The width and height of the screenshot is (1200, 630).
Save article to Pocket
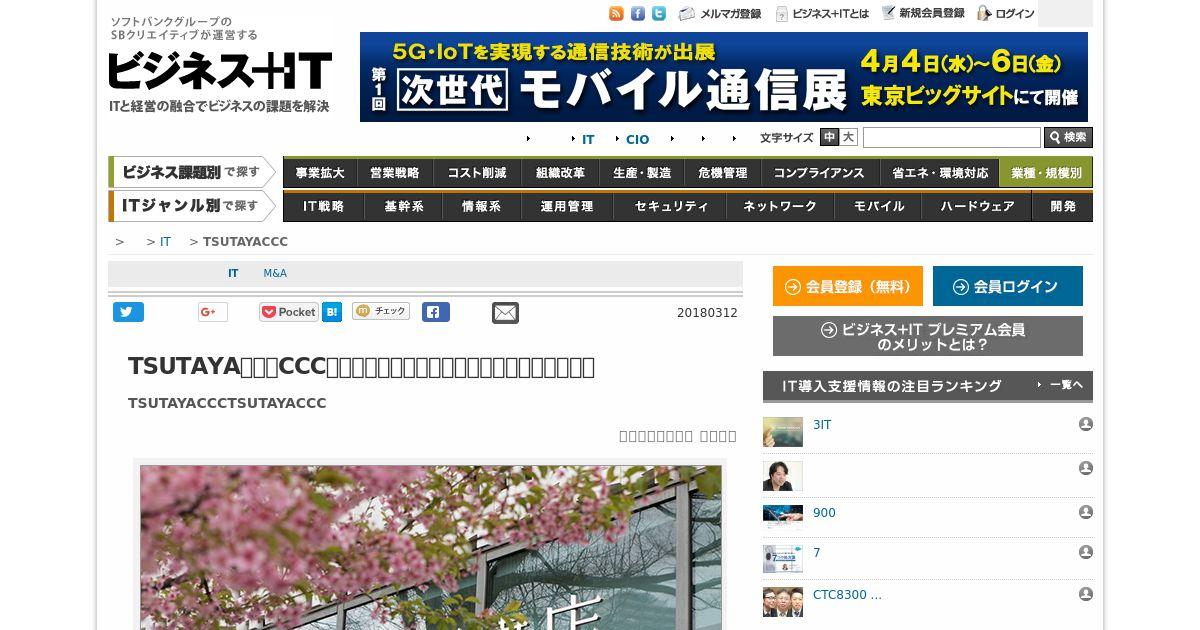point(288,312)
